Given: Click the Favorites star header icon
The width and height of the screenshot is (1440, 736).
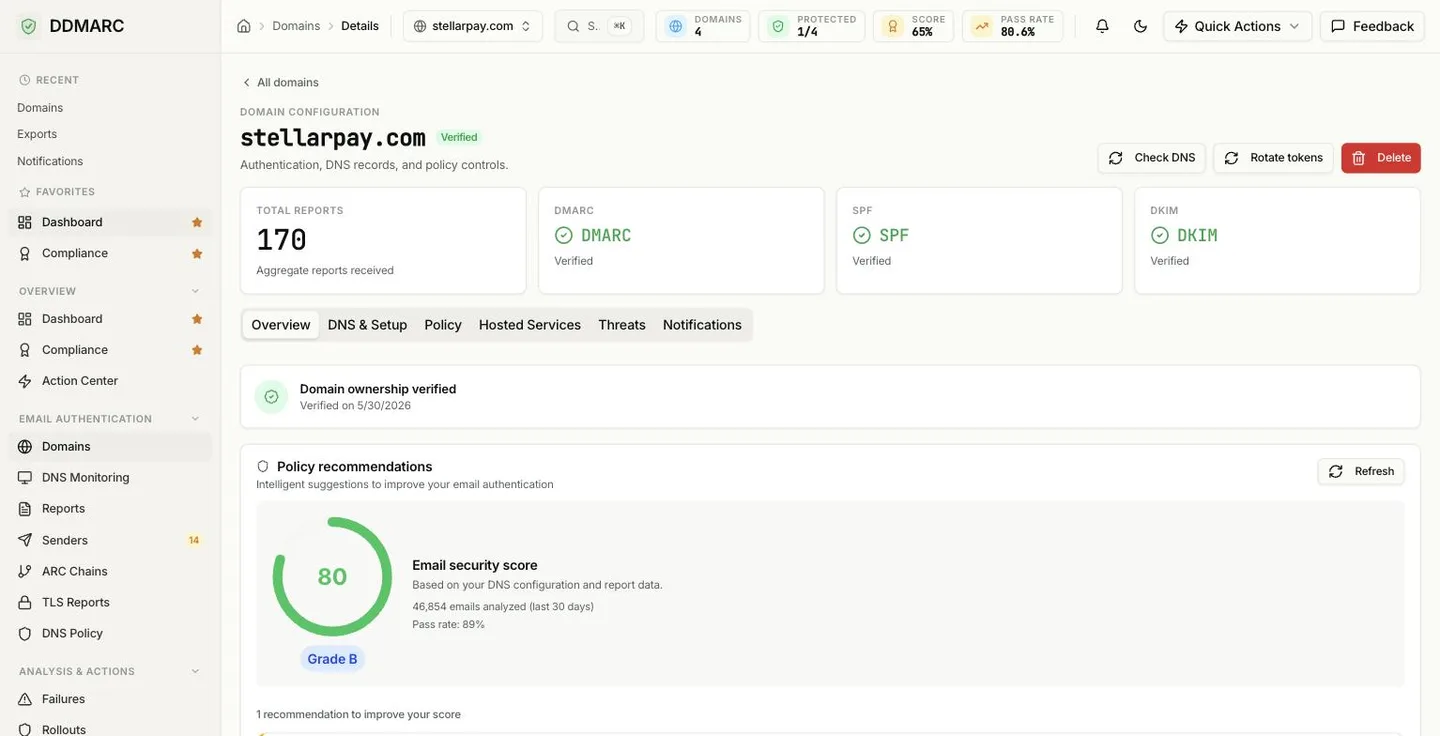Looking at the screenshot, I should tap(25, 192).
